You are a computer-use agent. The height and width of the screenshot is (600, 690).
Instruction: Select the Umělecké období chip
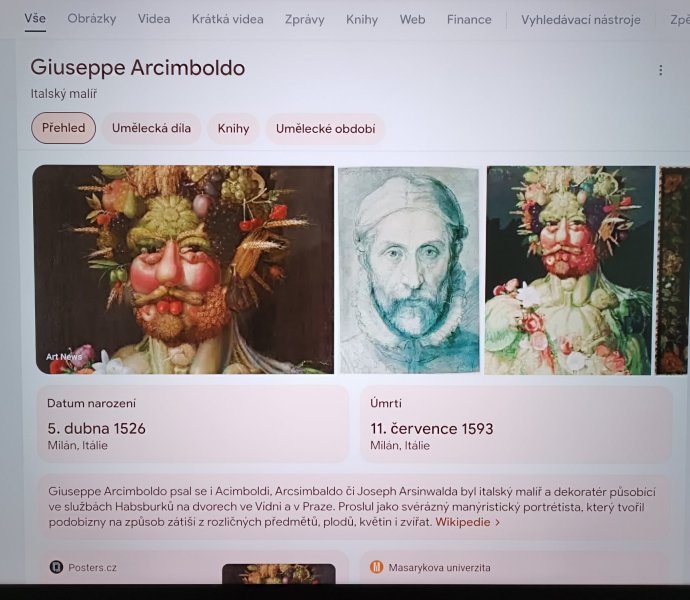coord(326,129)
